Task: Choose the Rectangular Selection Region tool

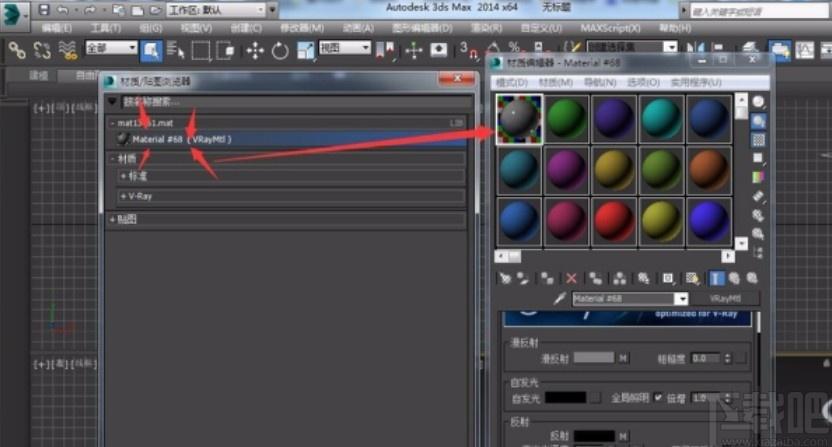Action: (201, 51)
